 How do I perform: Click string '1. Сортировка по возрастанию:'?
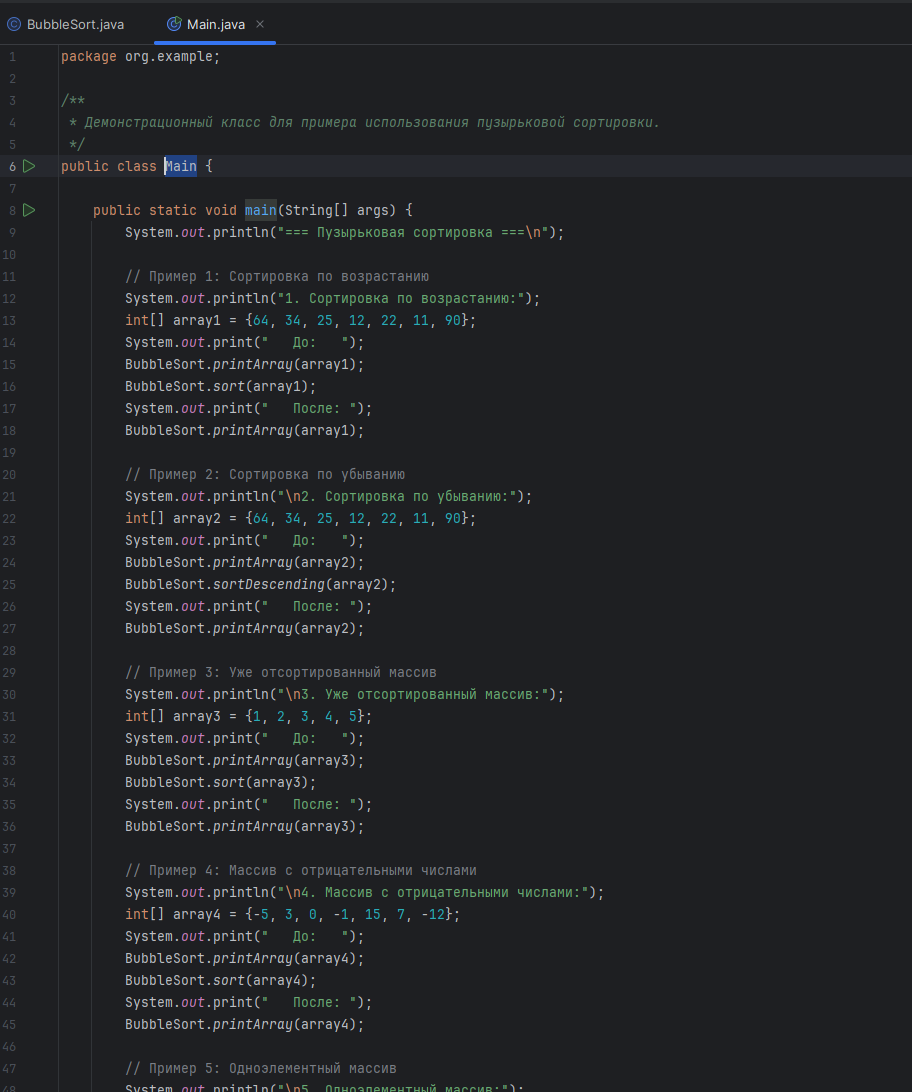coord(401,299)
